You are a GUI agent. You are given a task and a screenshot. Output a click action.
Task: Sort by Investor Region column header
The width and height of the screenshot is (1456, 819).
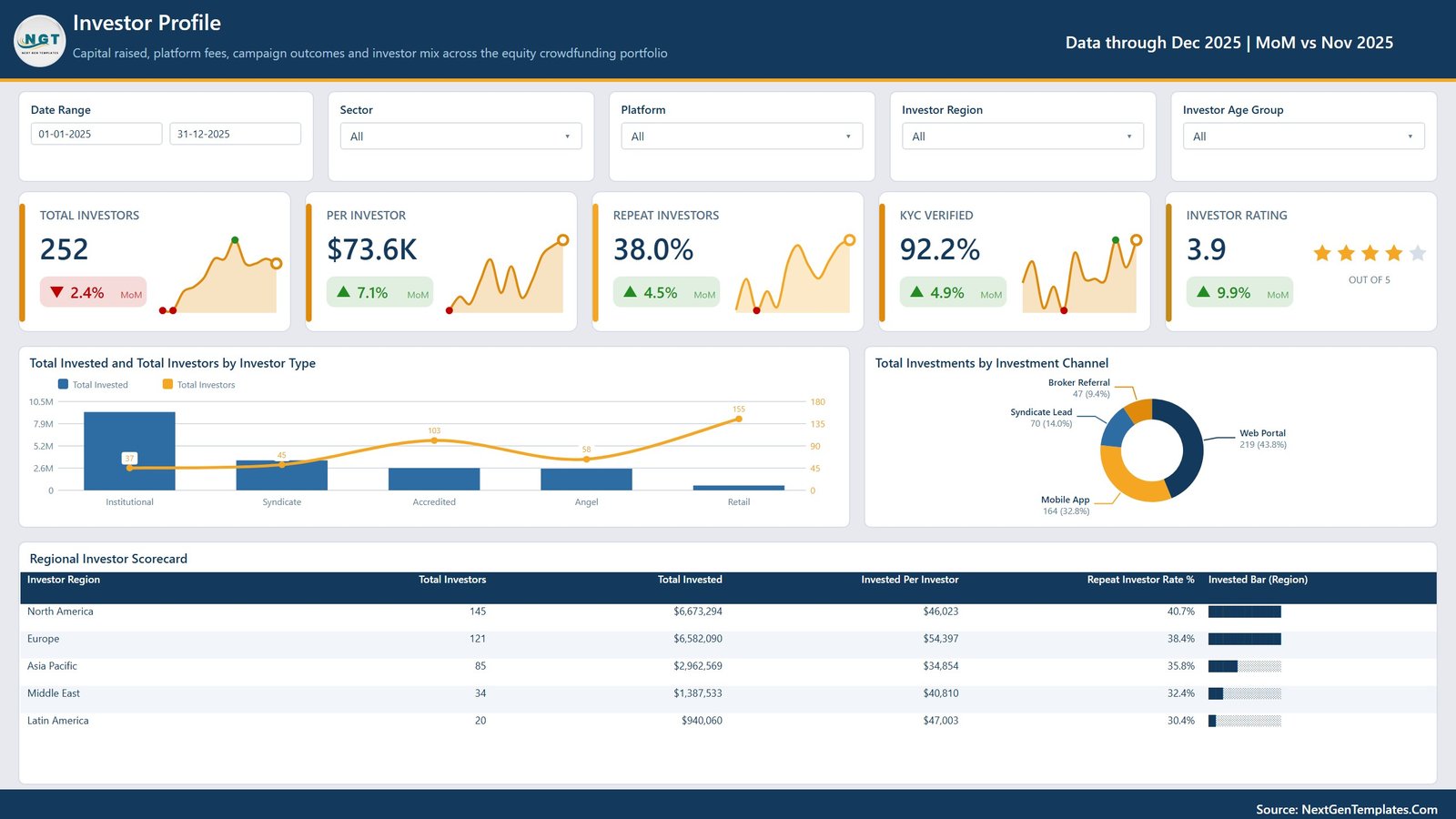pos(64,580)
